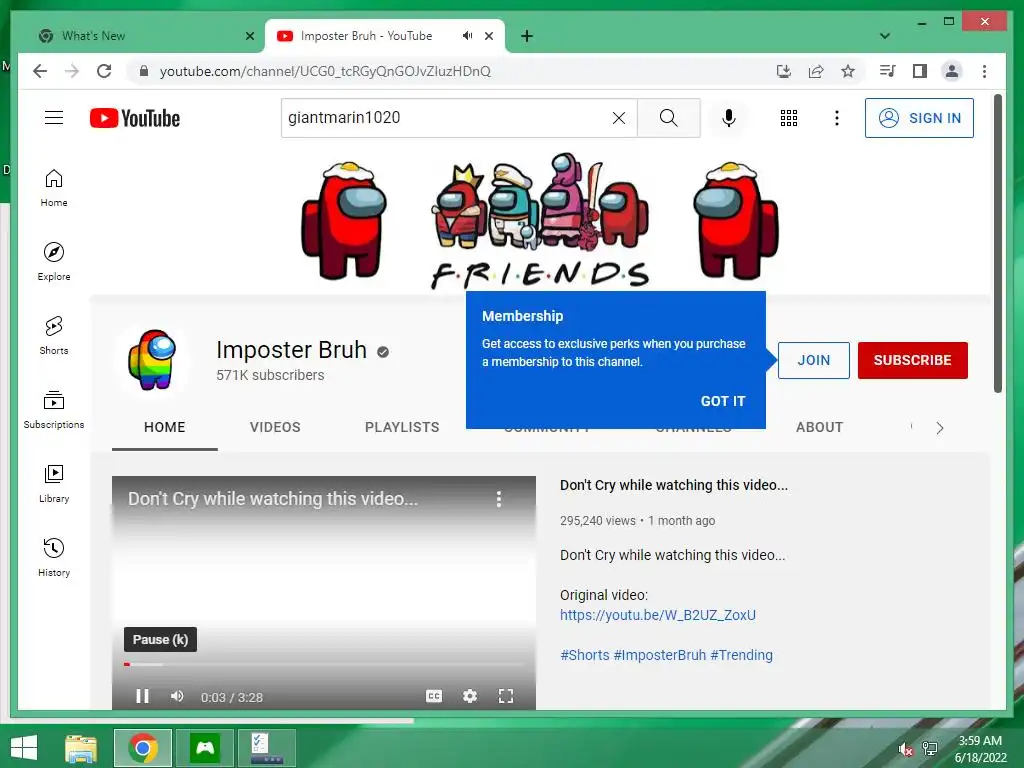
Task: Mute the YouTube tab audio icon
Action: click(467, 36)
